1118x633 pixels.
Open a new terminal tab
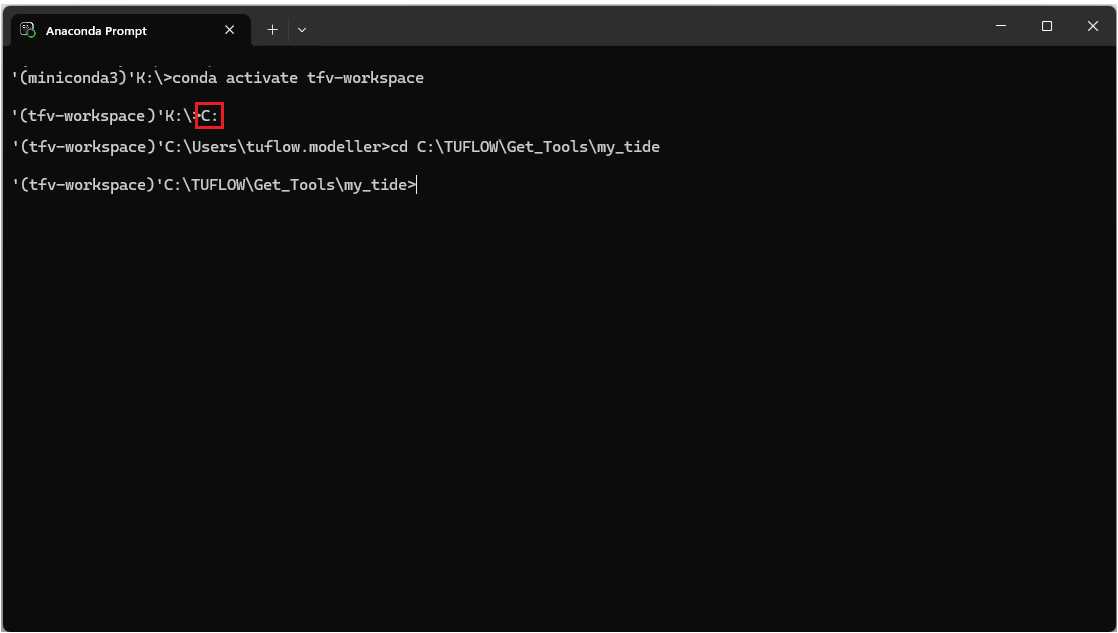(272, 30)
